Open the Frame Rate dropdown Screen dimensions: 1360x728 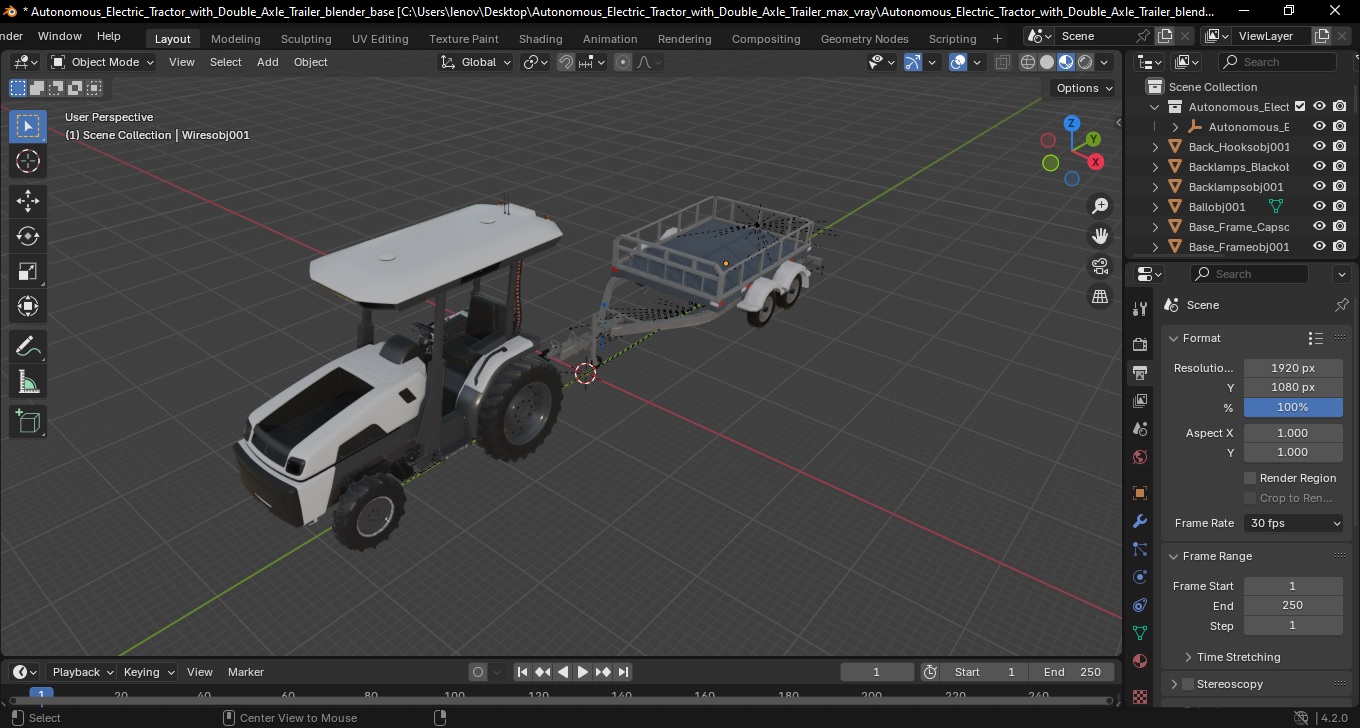pyautogui.click(x=1294, y=523)
